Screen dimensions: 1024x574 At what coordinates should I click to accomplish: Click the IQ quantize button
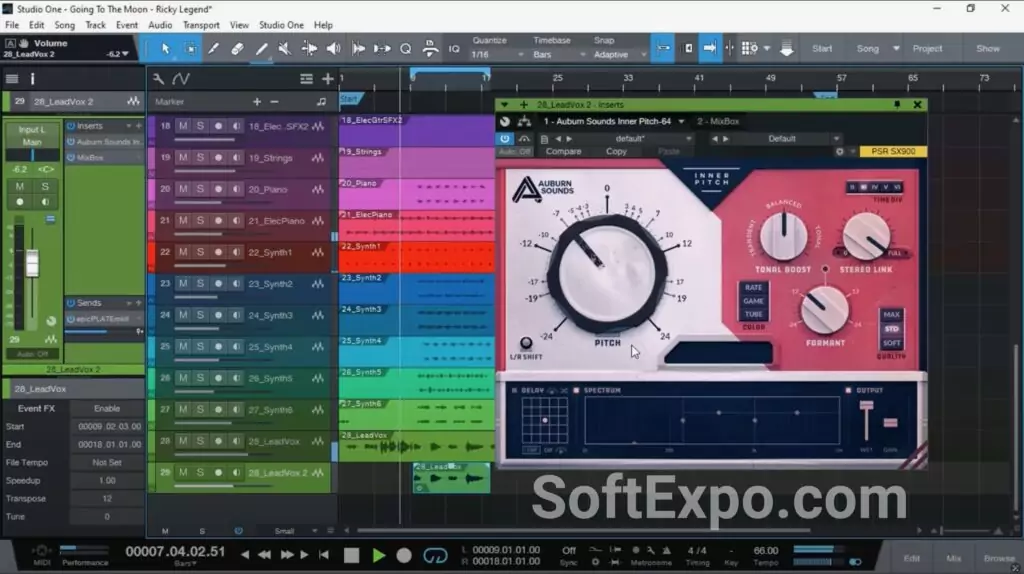pos(454,49)
